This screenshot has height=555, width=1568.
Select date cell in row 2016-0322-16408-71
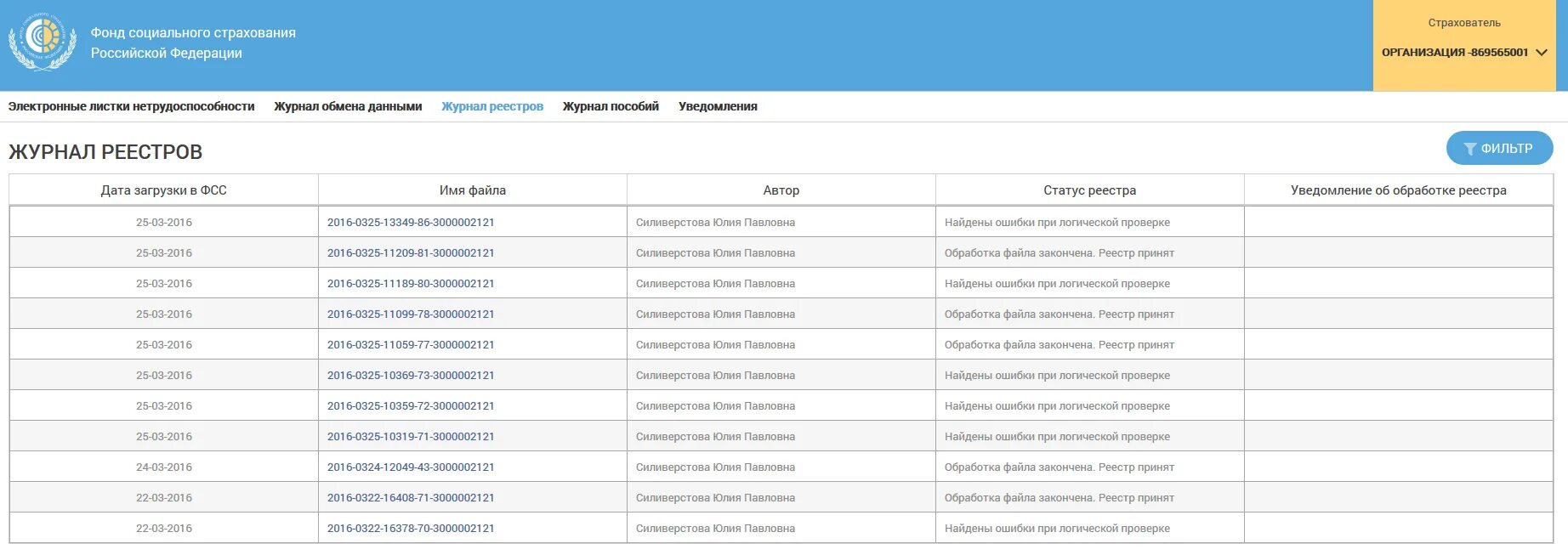164,498
